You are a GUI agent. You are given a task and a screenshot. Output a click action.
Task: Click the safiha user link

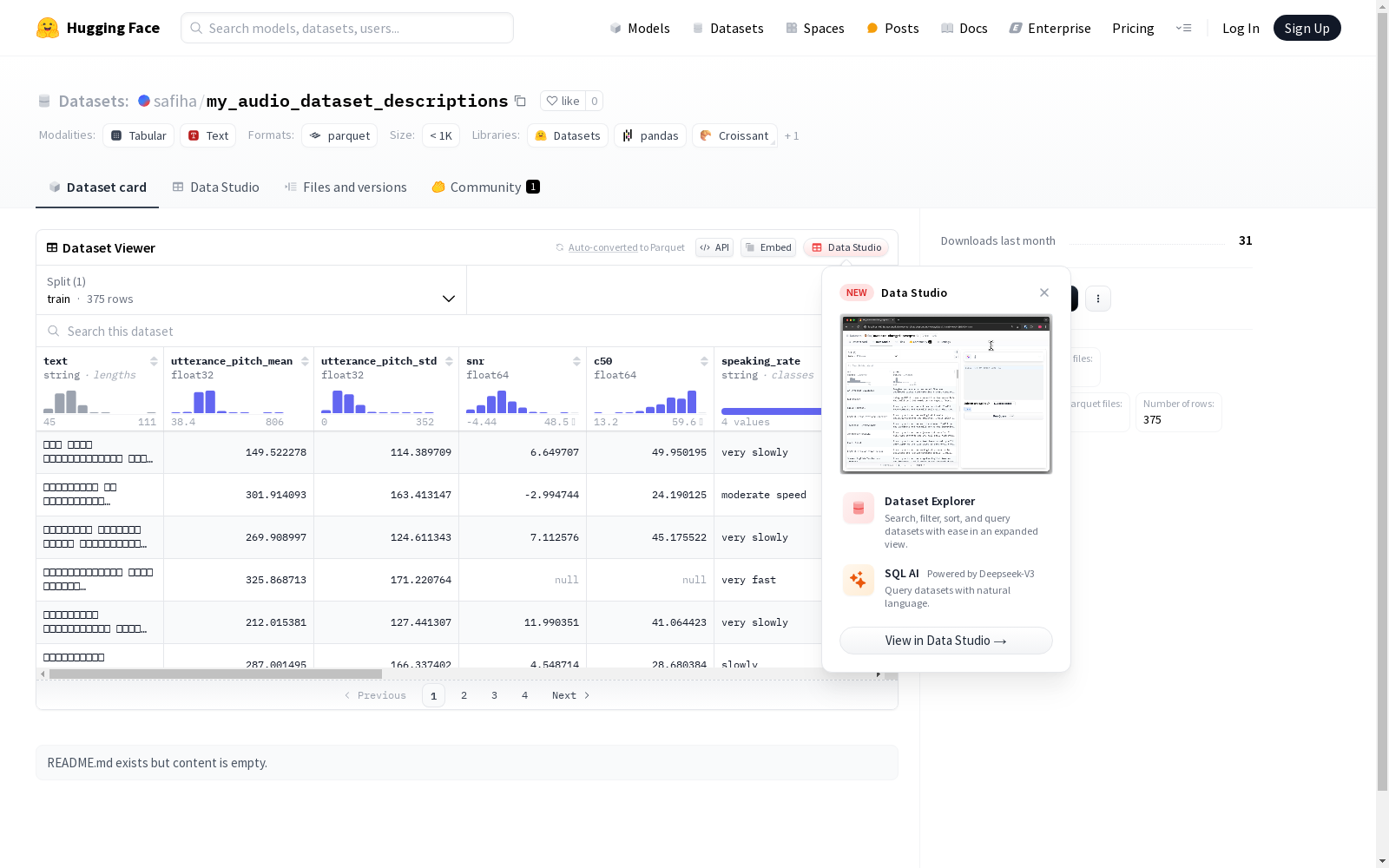(174, 101)
